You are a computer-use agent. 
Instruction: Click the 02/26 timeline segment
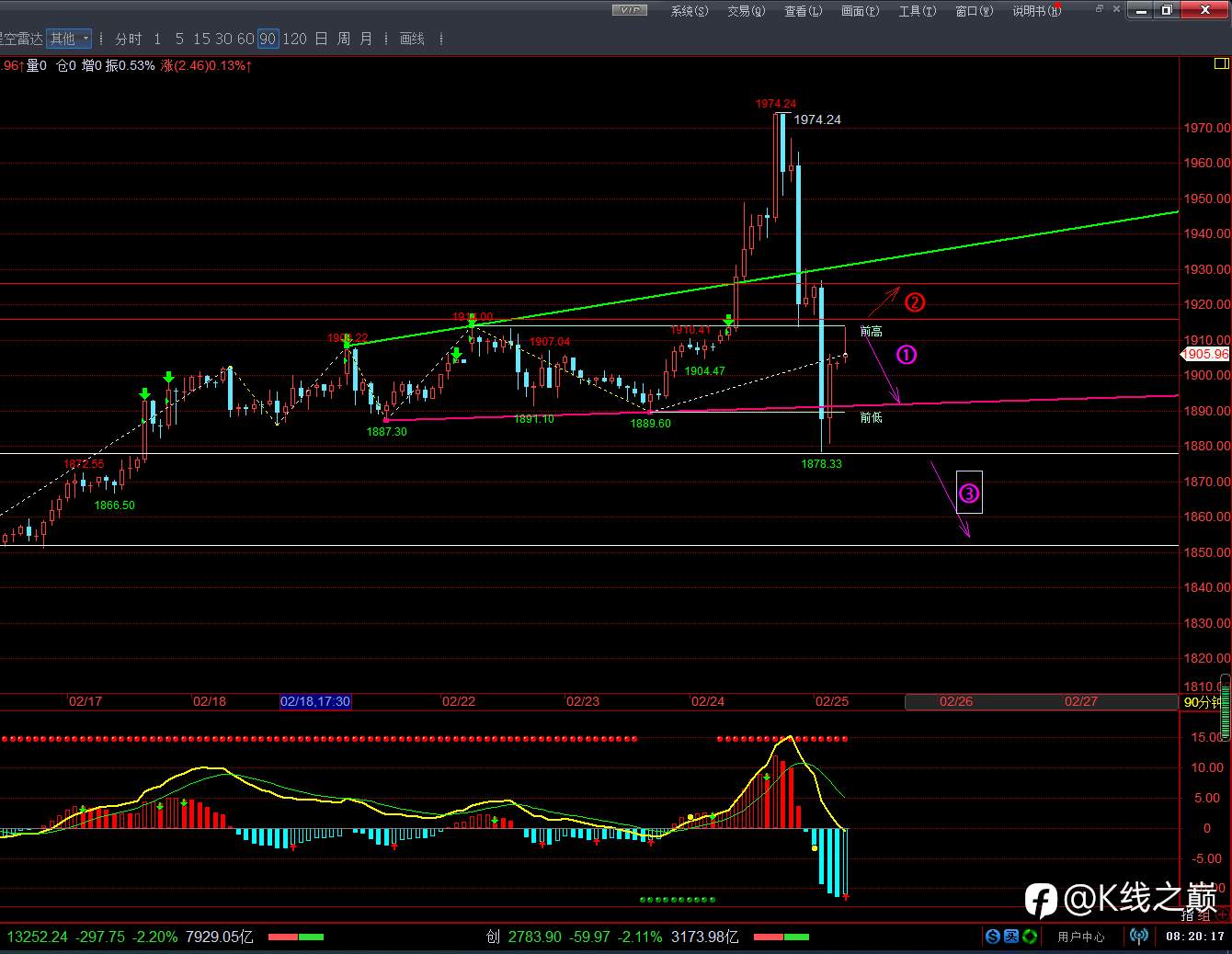[956, 701]
